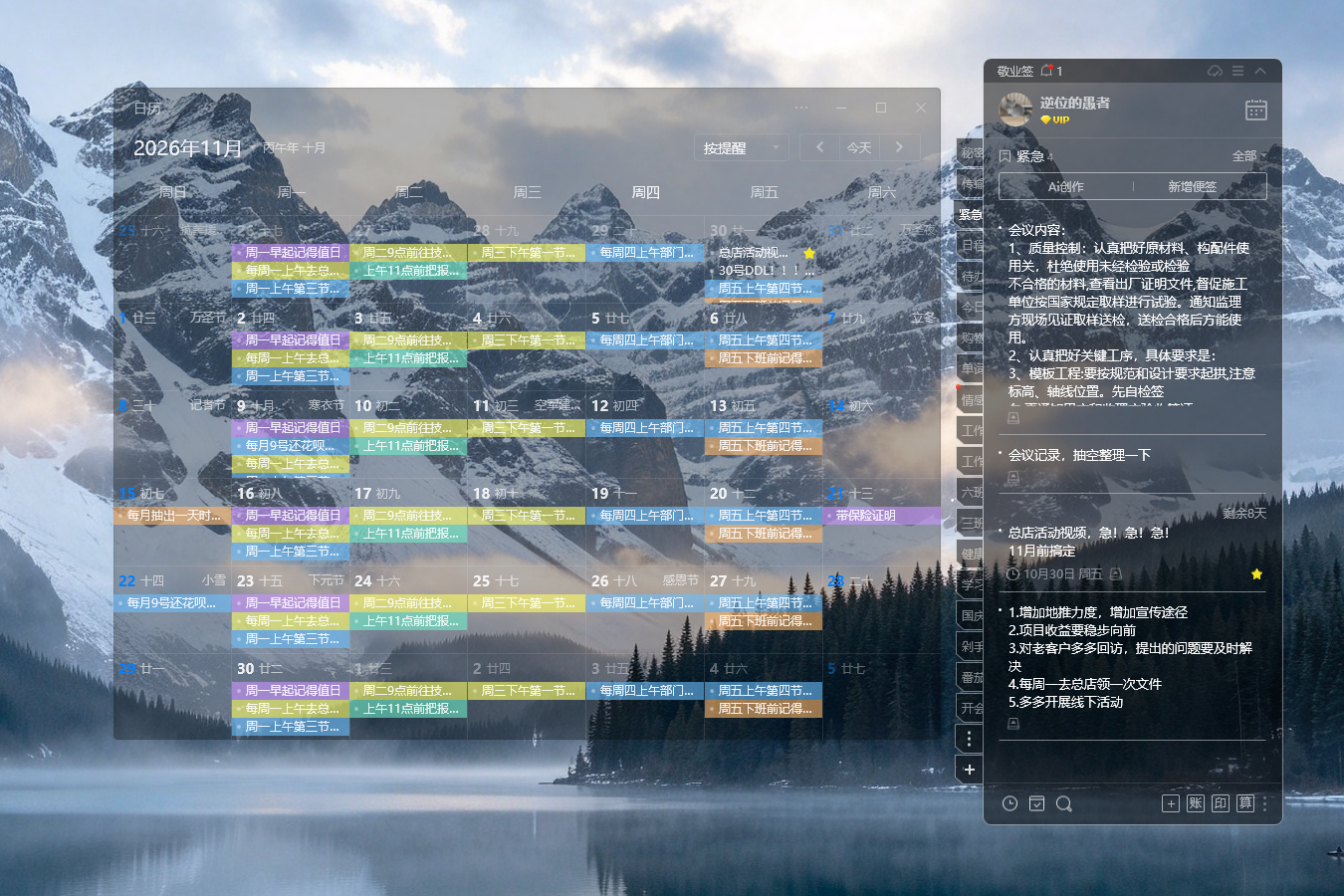
Task: Click the 2026年11月 month title
Action: (188, 148)
